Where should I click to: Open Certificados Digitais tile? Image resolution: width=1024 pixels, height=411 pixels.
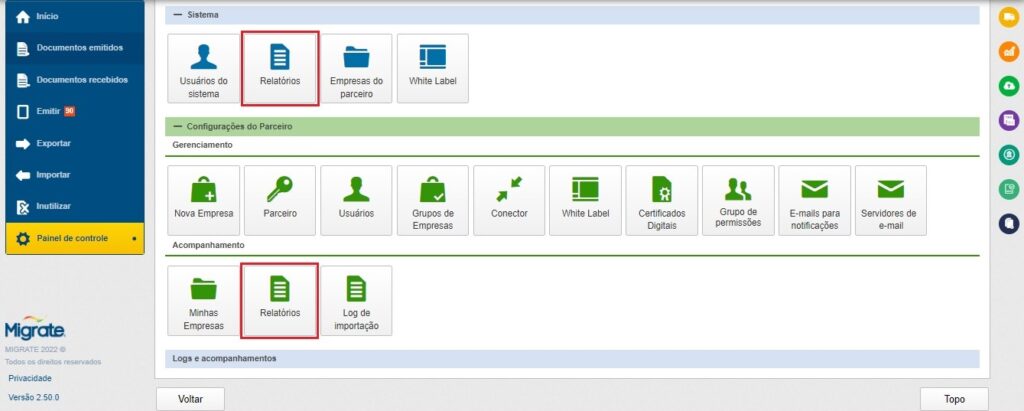pos(662,200)
